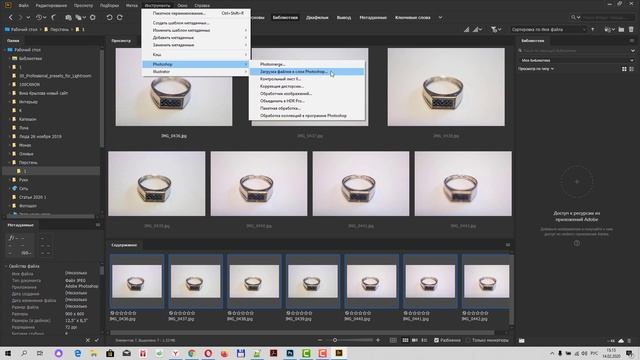640x360 pixels.
Task: Click the larger thumbnail plus icon
Action: tap(378, 340)
